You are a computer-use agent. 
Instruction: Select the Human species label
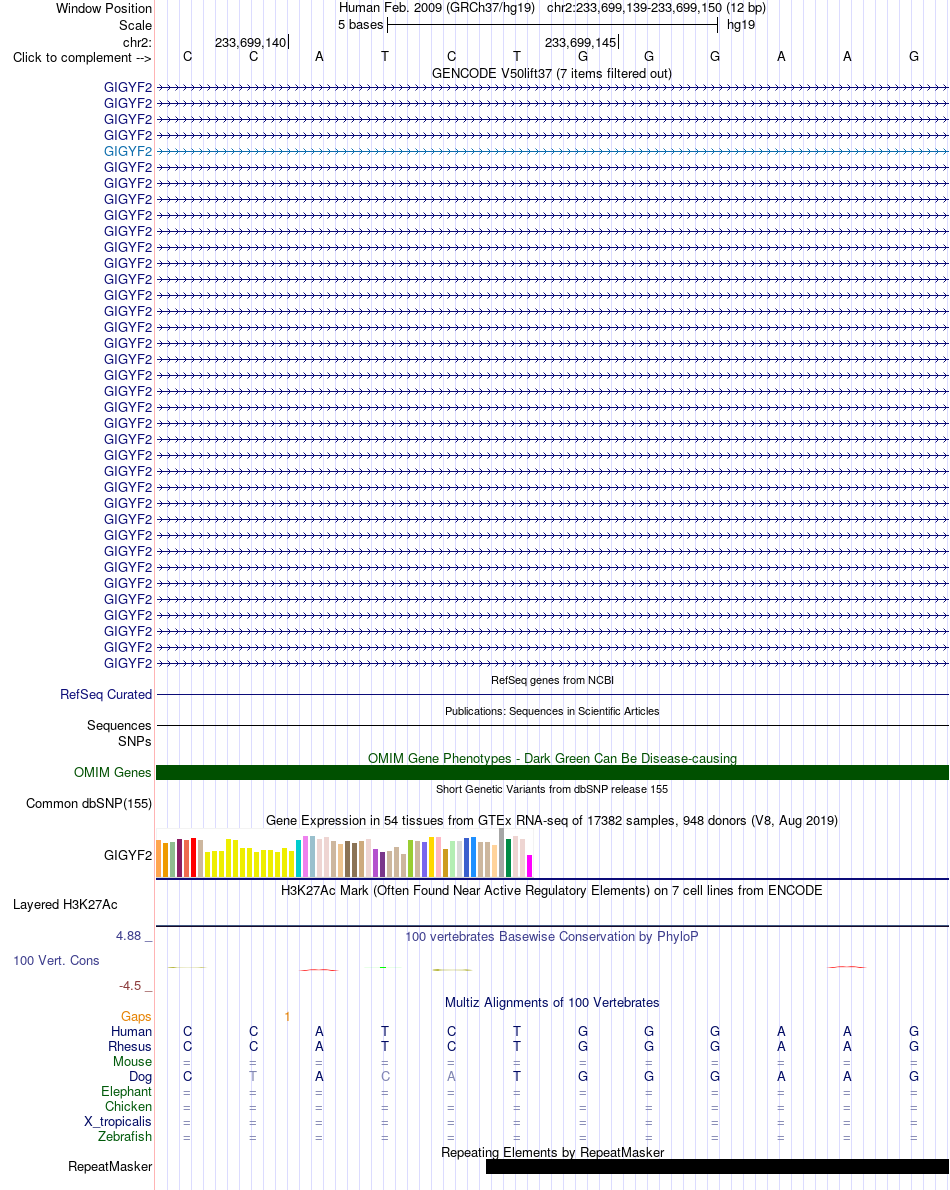pos(131,1031)
